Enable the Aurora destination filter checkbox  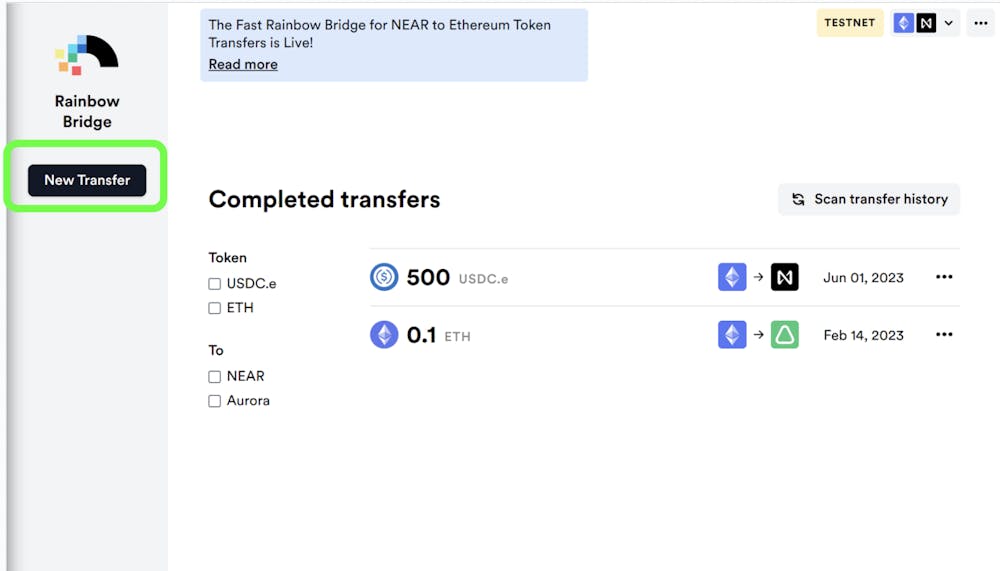[214, 401]
